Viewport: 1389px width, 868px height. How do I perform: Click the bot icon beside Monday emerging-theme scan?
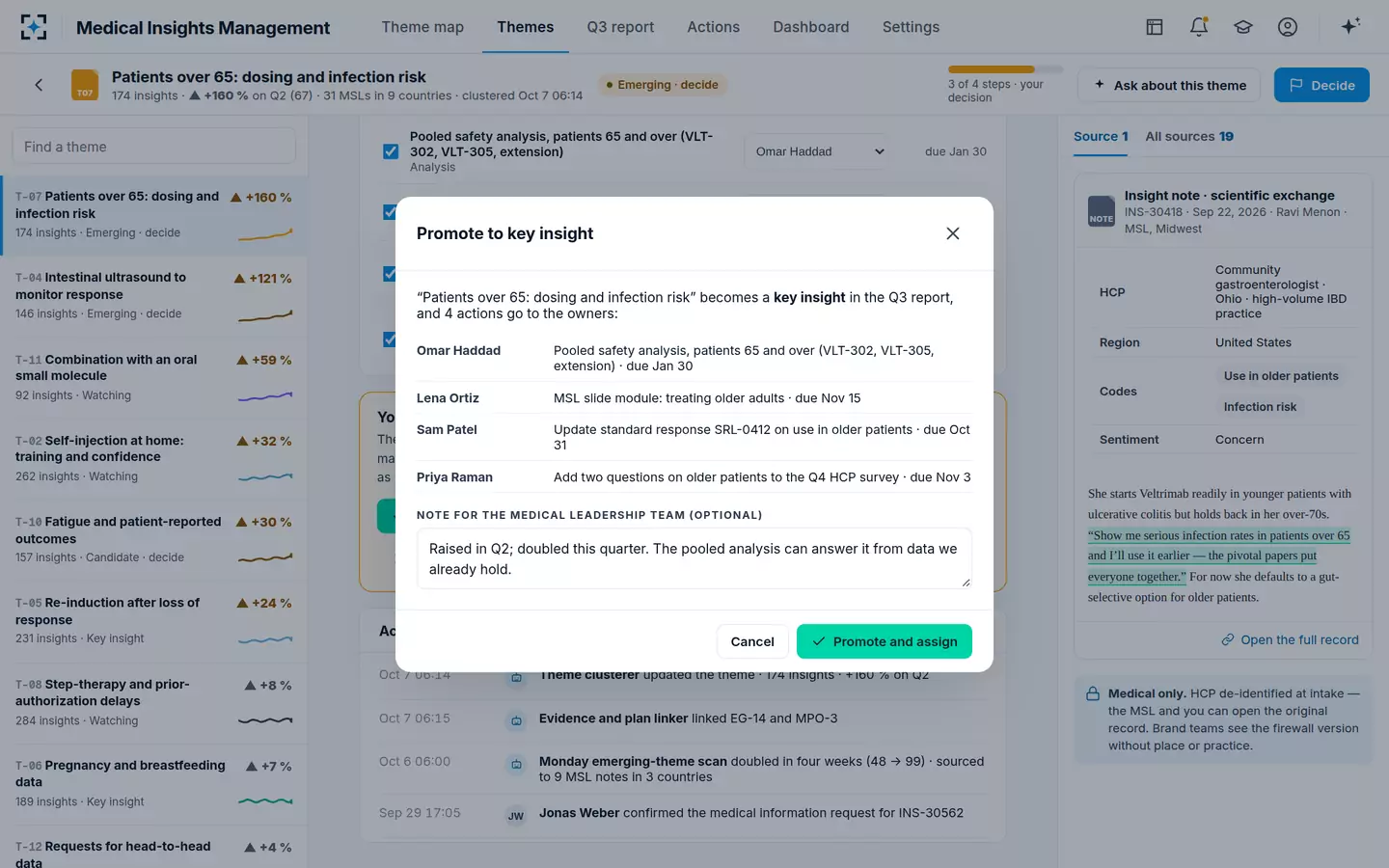click(x=516, y=765)
